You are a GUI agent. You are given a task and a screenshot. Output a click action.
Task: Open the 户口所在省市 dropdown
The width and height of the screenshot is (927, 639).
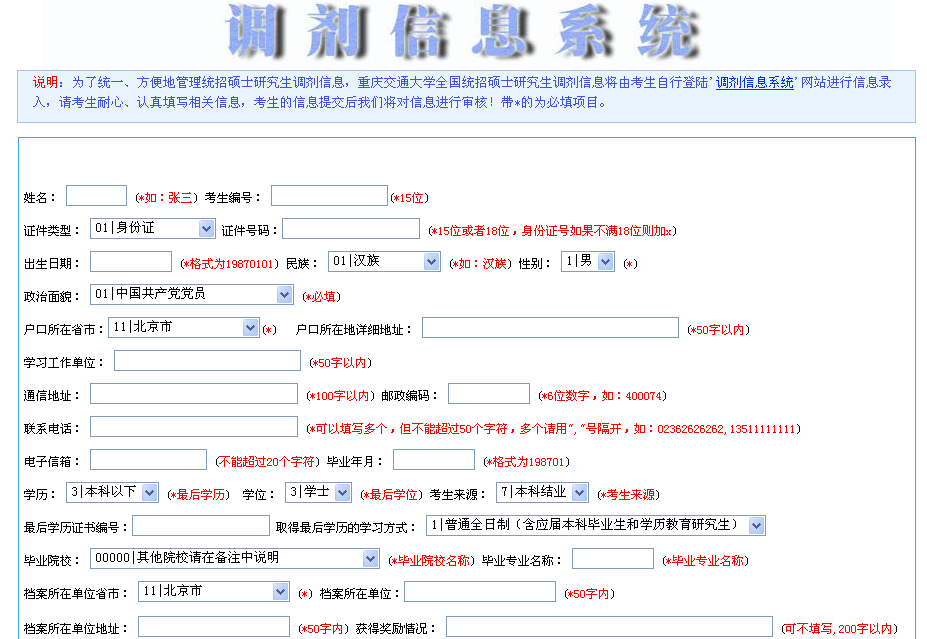click(x=184, y=327)
